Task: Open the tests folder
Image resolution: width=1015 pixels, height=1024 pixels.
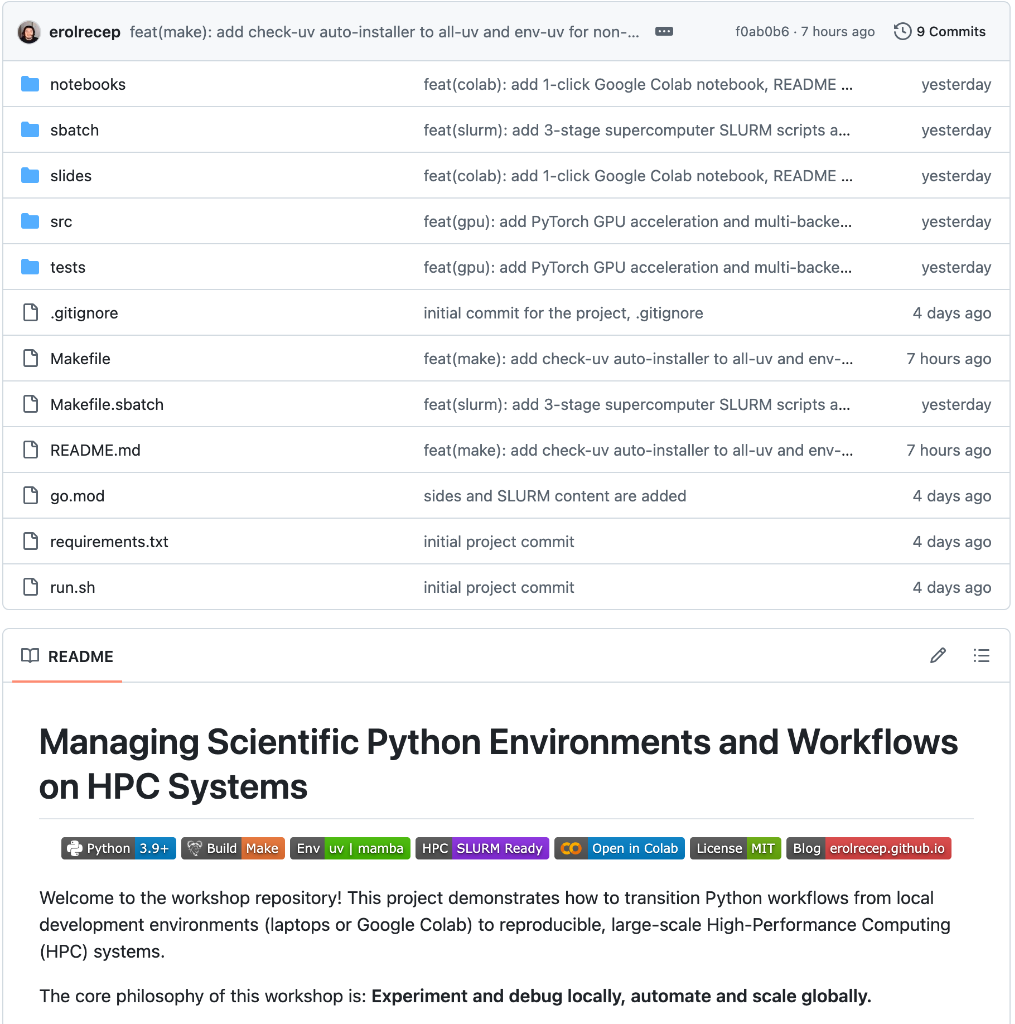Action: coord(68,267)
